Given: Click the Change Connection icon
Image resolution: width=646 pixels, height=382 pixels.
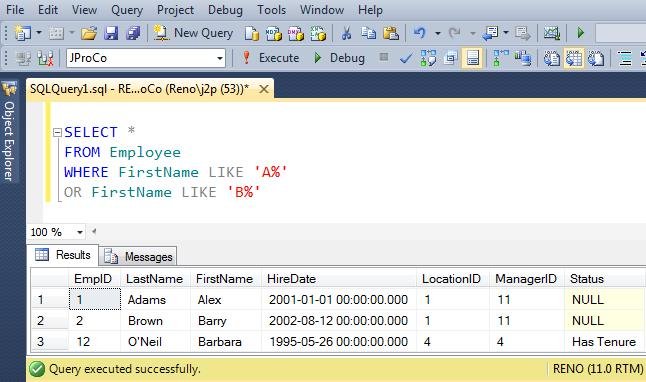Looking at the screenshot, I should 45,59.
